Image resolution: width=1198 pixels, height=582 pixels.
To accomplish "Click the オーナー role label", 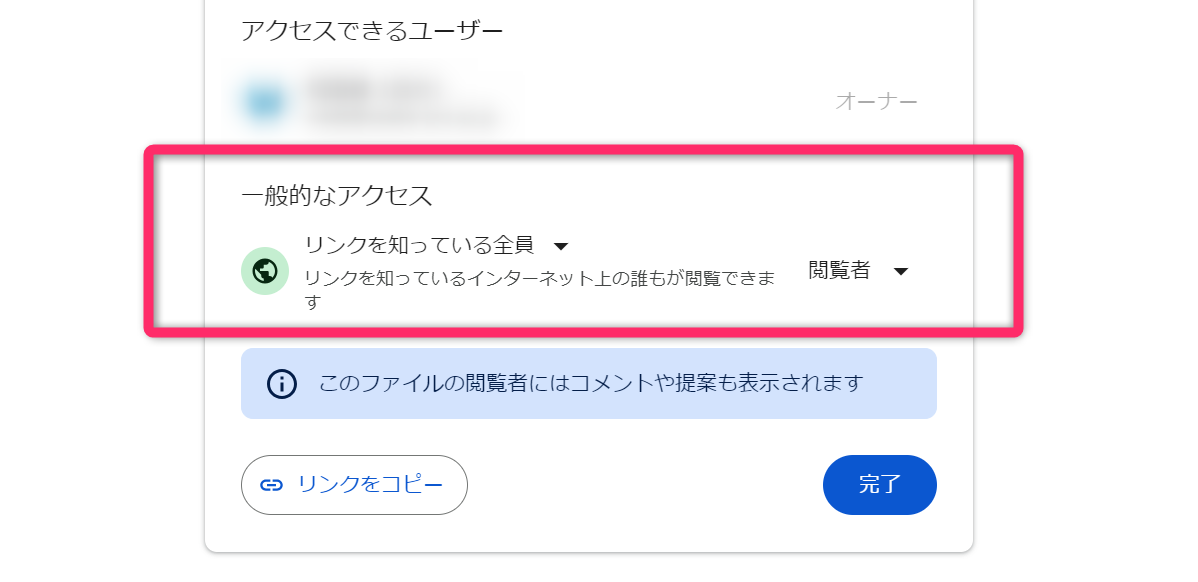I will tap(876, 101).
